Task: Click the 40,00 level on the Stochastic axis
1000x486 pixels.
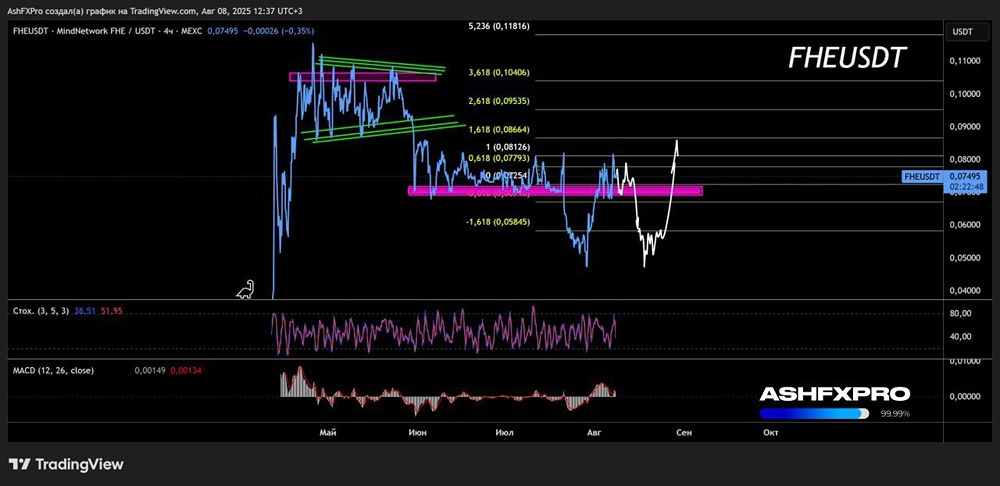Action: [x=960, y=336]
